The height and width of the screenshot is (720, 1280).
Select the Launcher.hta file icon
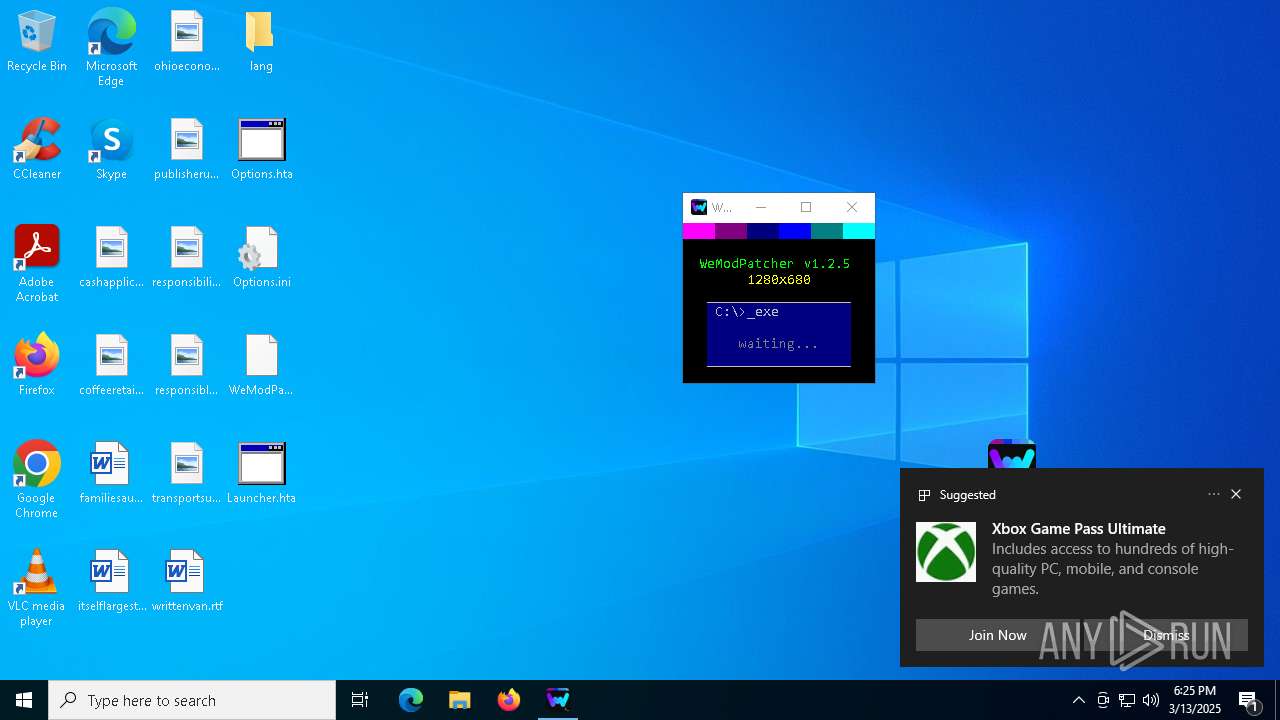click(262, 473)
